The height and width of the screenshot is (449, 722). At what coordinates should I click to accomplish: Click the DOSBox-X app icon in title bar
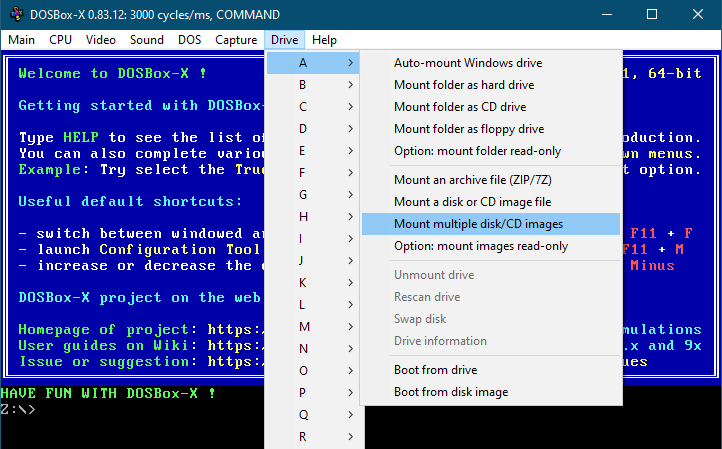pyautogui.click(x=17, y=14)
